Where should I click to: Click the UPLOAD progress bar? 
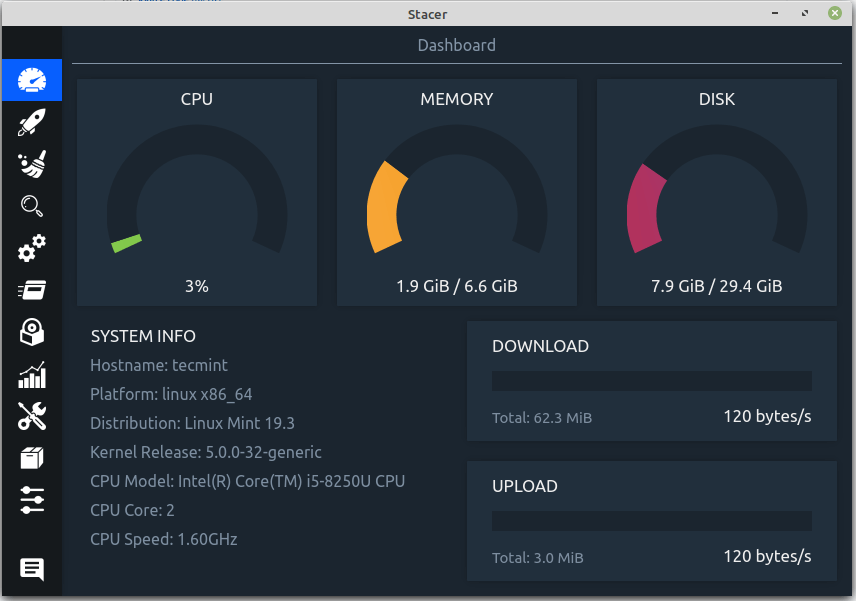point(651,520)
